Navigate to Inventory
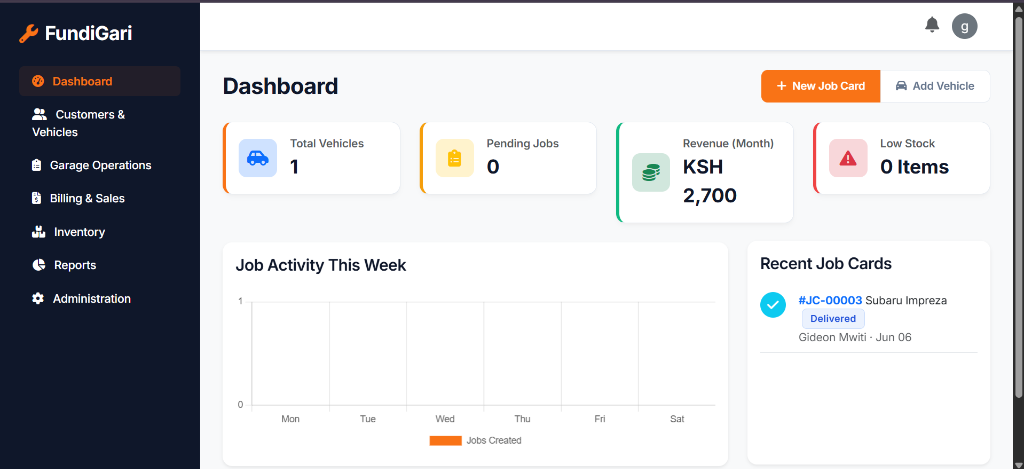 coord(100,232)
